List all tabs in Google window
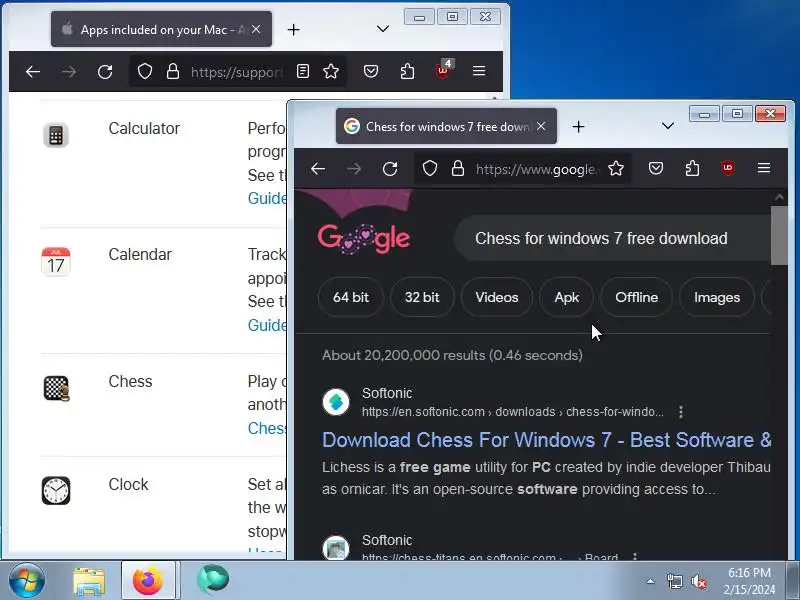Viewport: 800px width, 600px height. click(x=668, y=126)
